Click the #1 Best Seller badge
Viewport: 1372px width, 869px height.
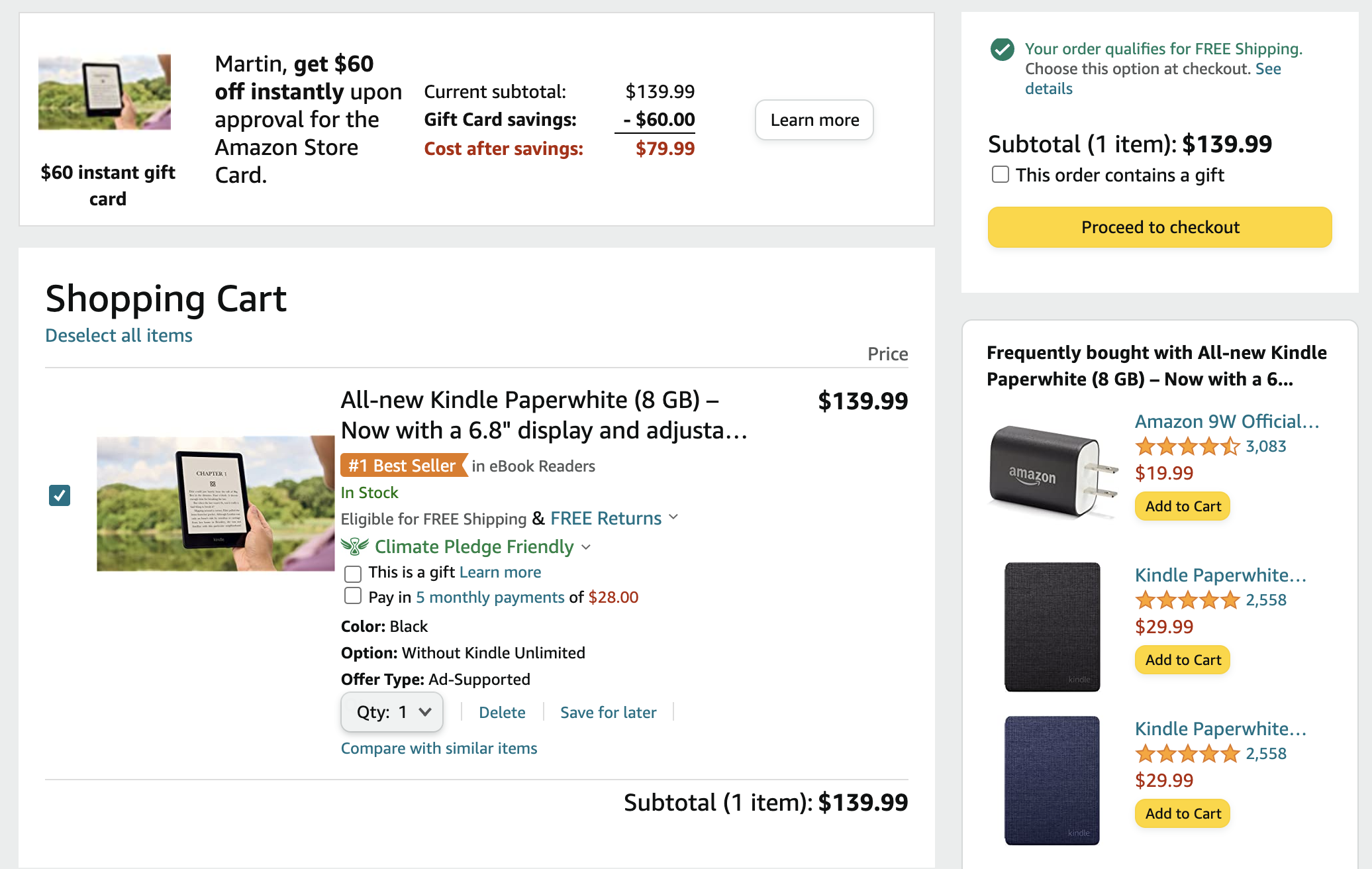coord(404,466)
